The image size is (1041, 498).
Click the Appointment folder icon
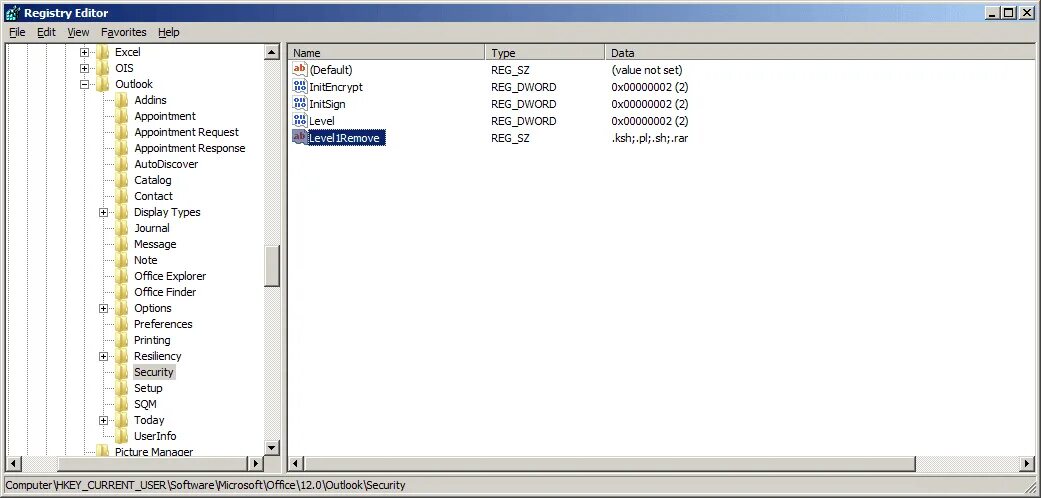(122, 116)
